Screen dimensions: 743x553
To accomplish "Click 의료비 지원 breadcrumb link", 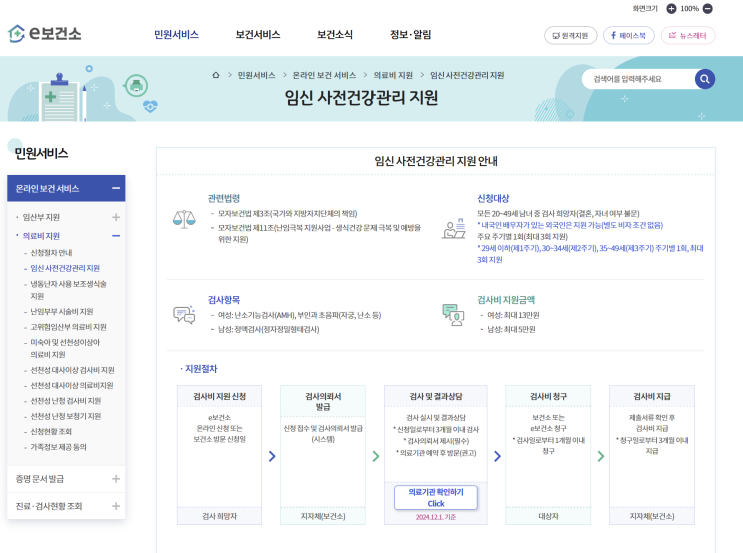I will pos(393,75).
